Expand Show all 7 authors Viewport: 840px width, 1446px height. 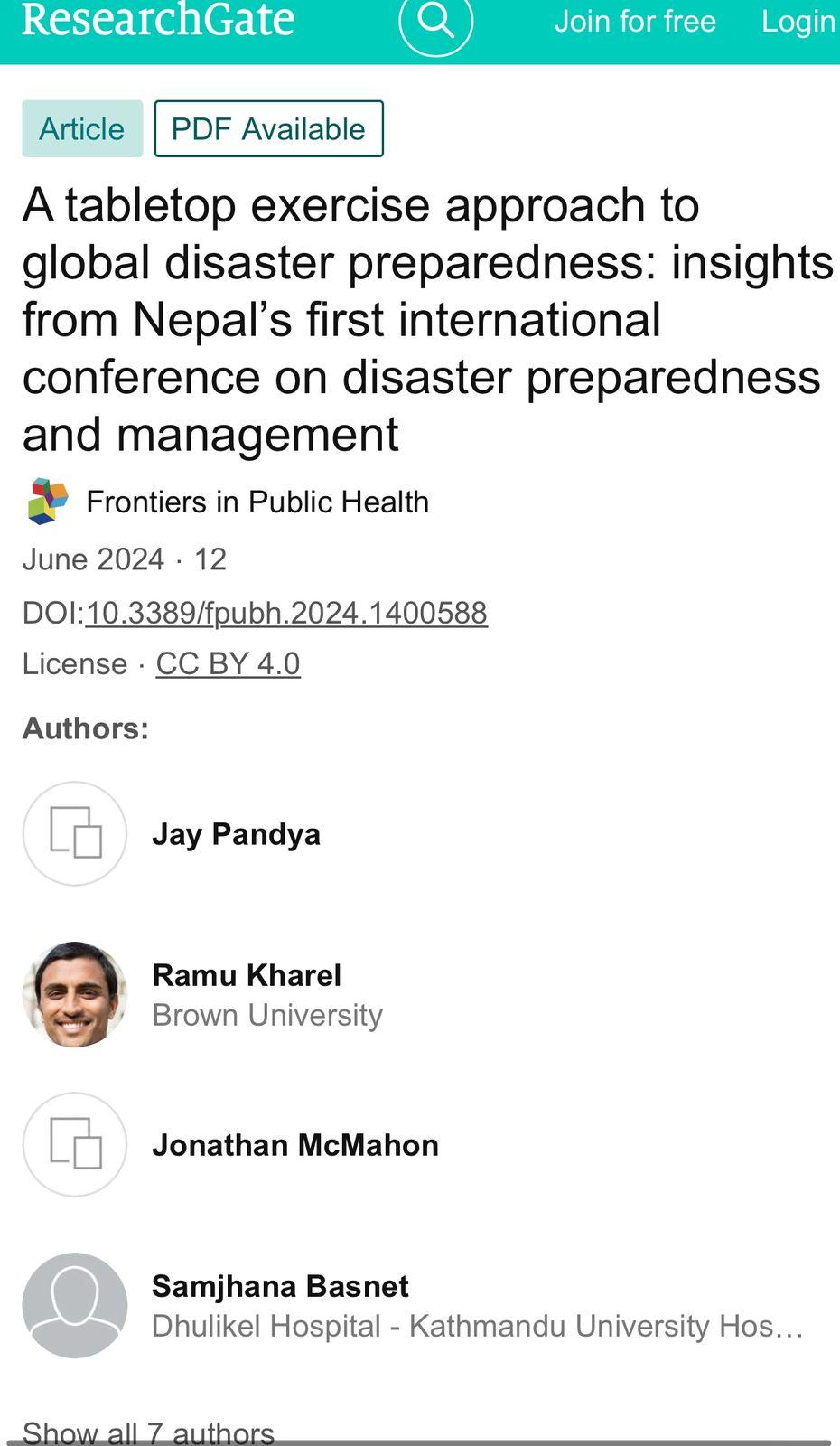[x=148, y=1432]
